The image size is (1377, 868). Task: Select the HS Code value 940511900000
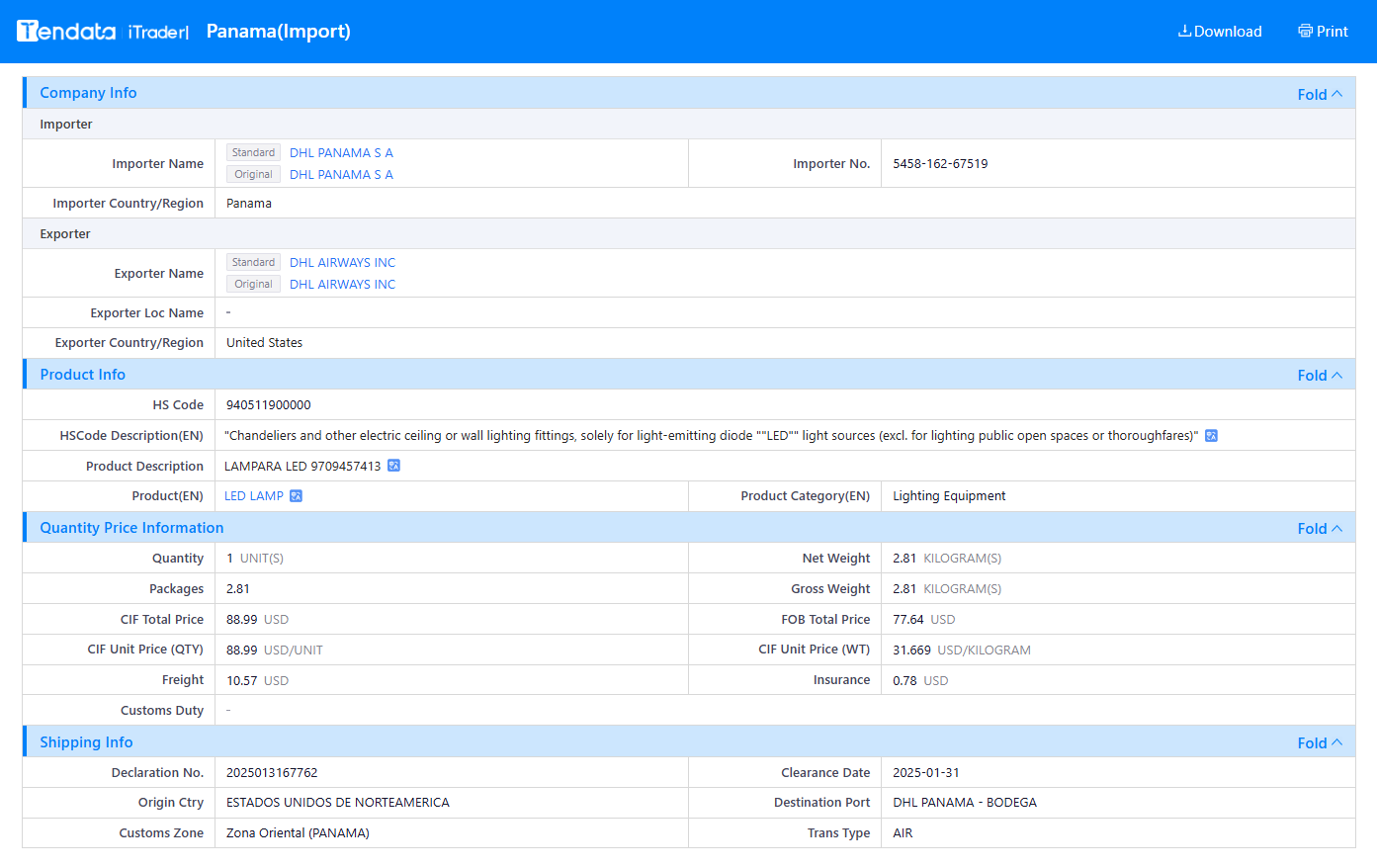tap(269, 405)
